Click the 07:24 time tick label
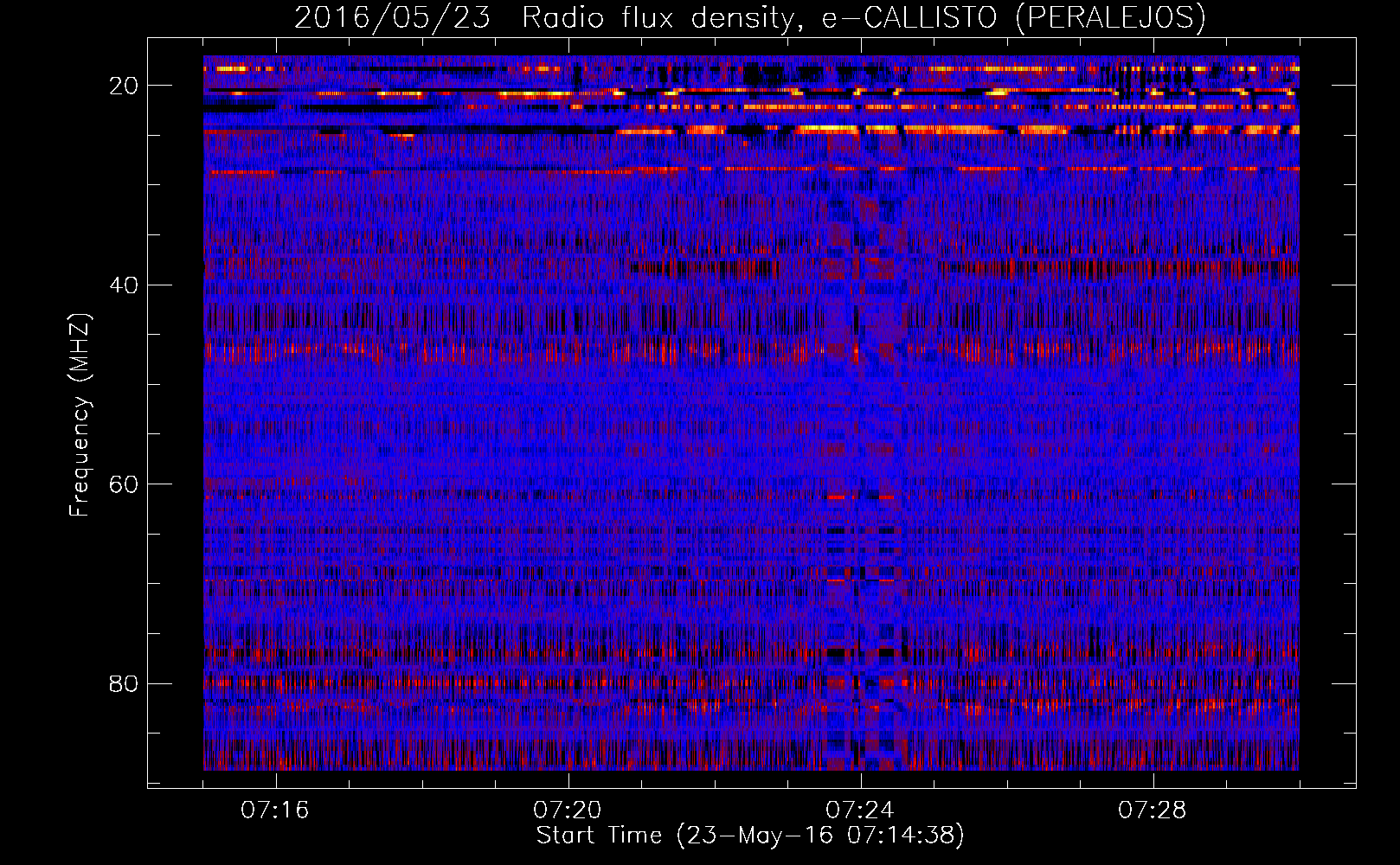Image resolution: width=1400 pixels, height=865 pixels. click(x=860, y=811)
